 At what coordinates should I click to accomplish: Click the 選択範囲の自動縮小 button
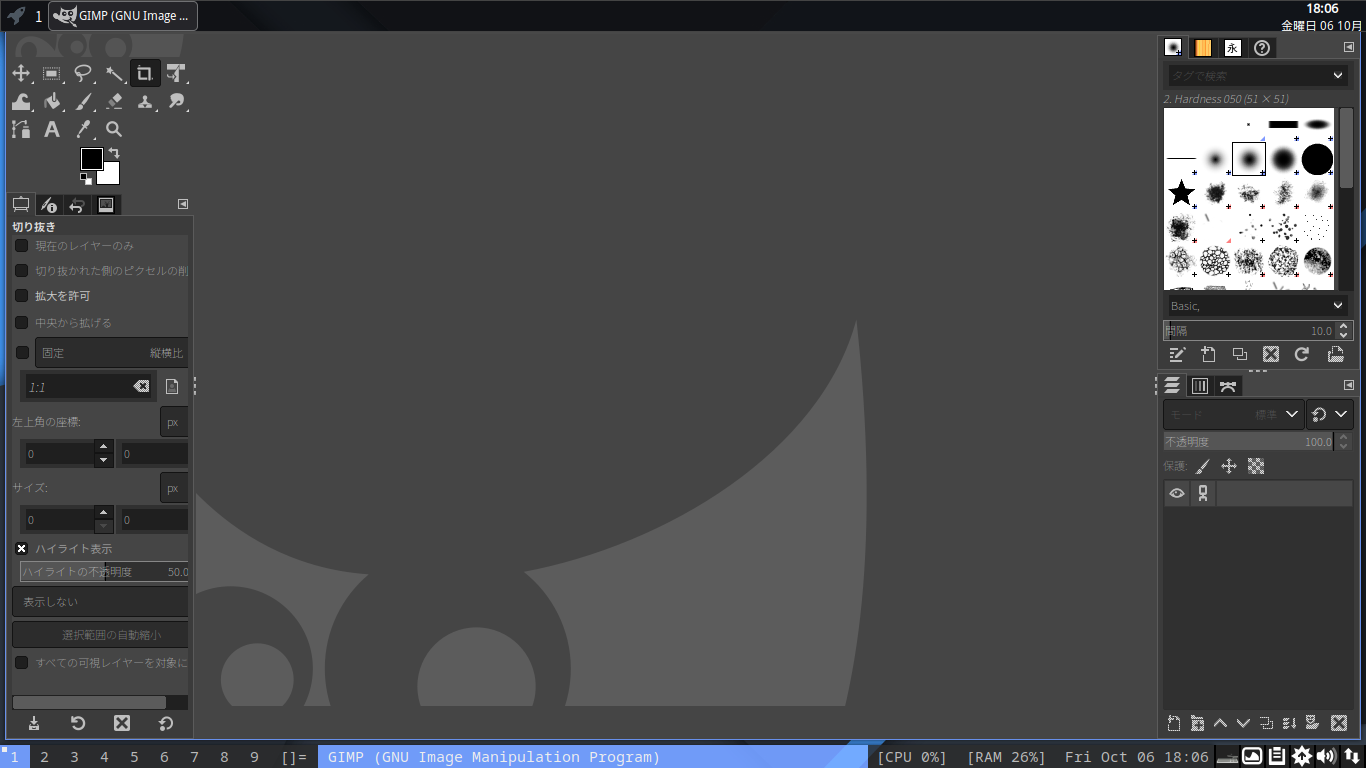[100, 635]
